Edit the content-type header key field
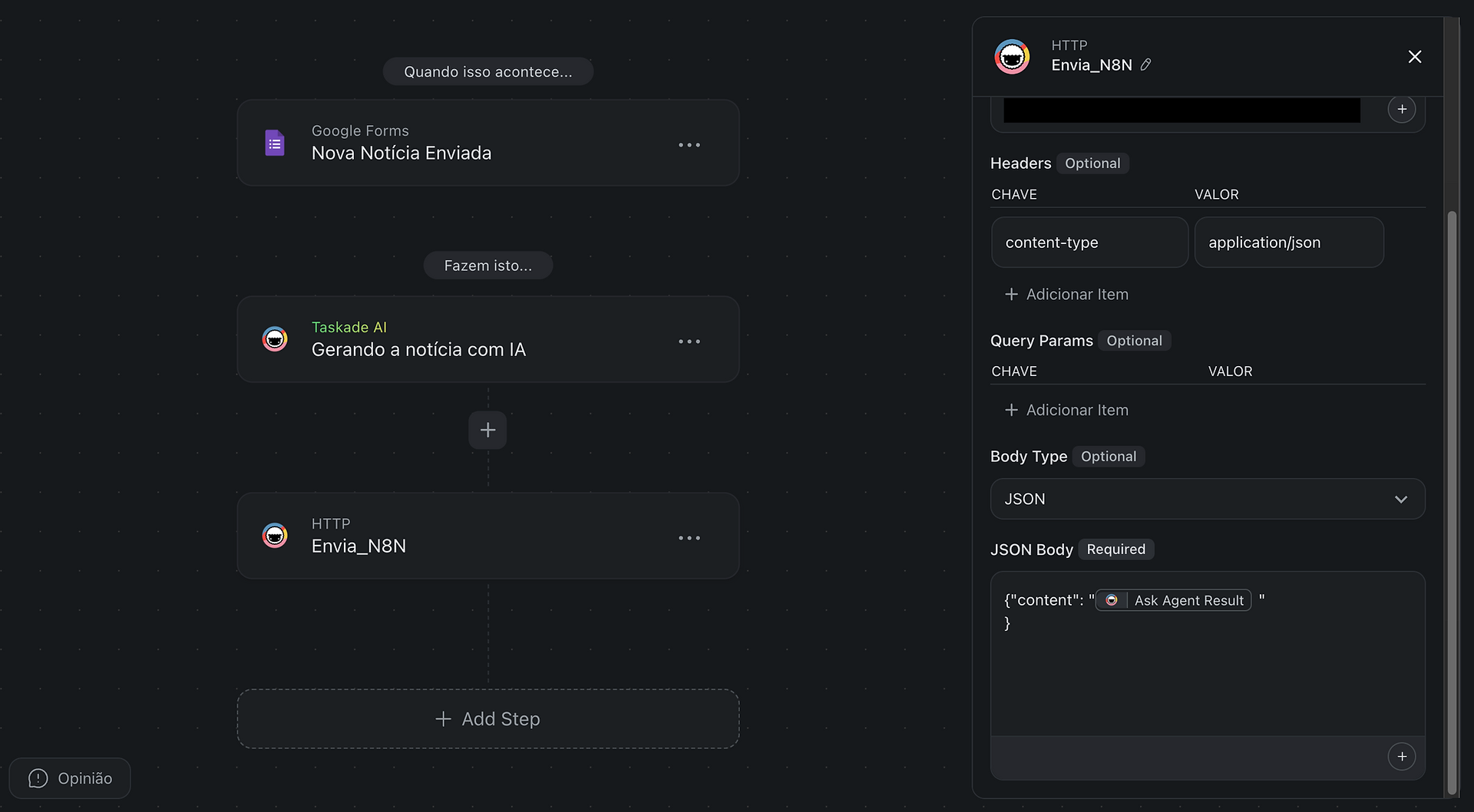 pyautogui.click(x=1089, y=243)
